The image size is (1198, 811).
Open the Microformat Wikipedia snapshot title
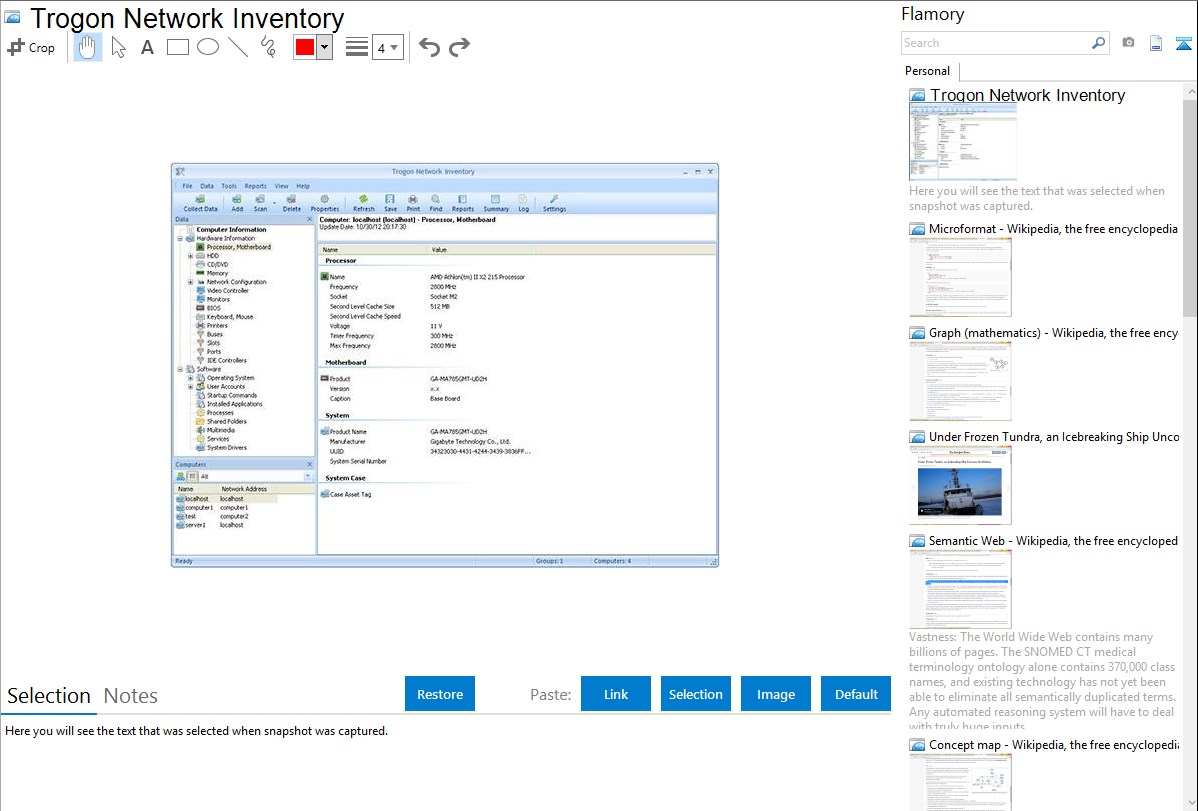click(1053, 229)
